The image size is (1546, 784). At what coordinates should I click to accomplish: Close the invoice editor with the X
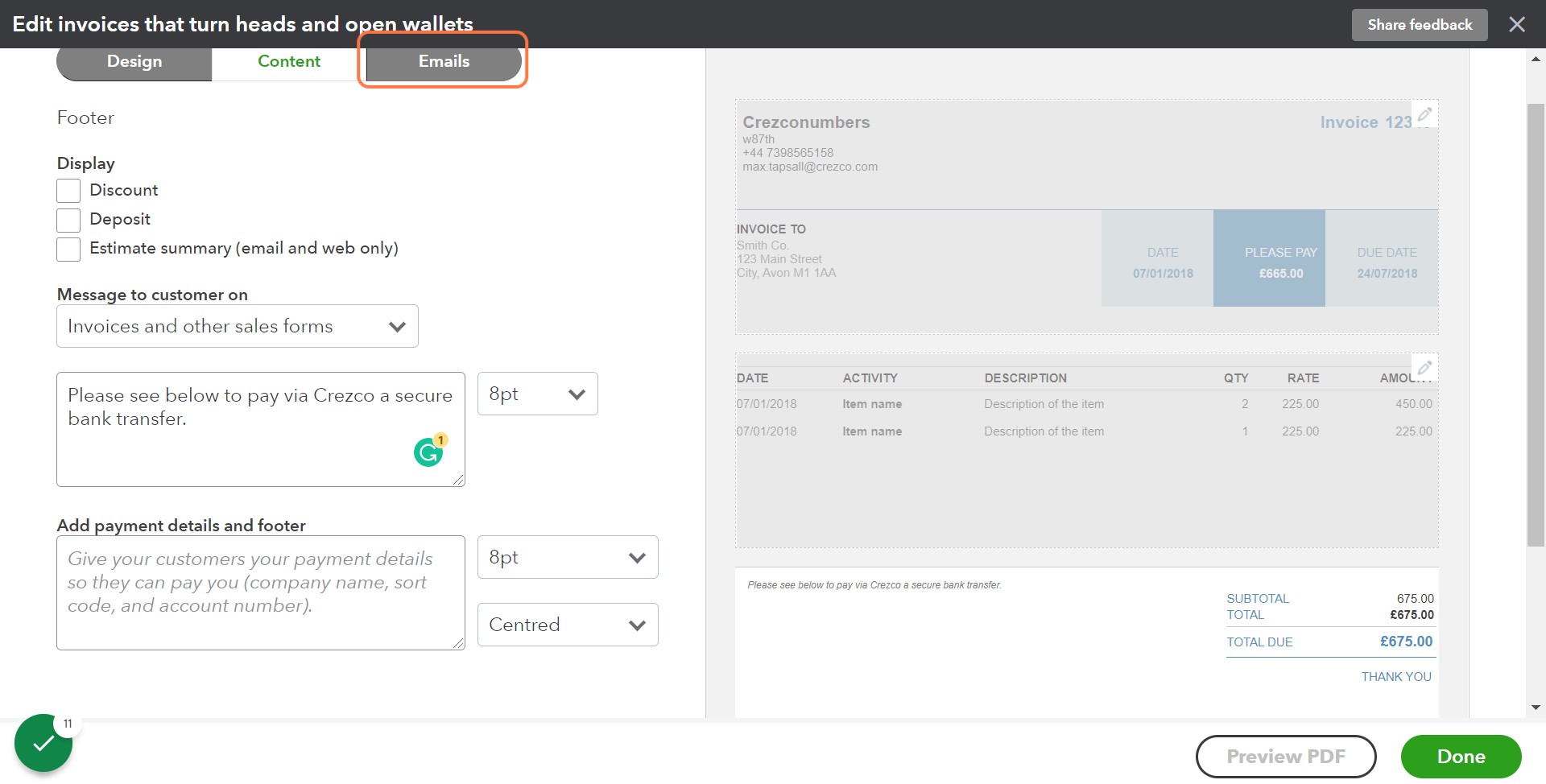pos(1517,24)
